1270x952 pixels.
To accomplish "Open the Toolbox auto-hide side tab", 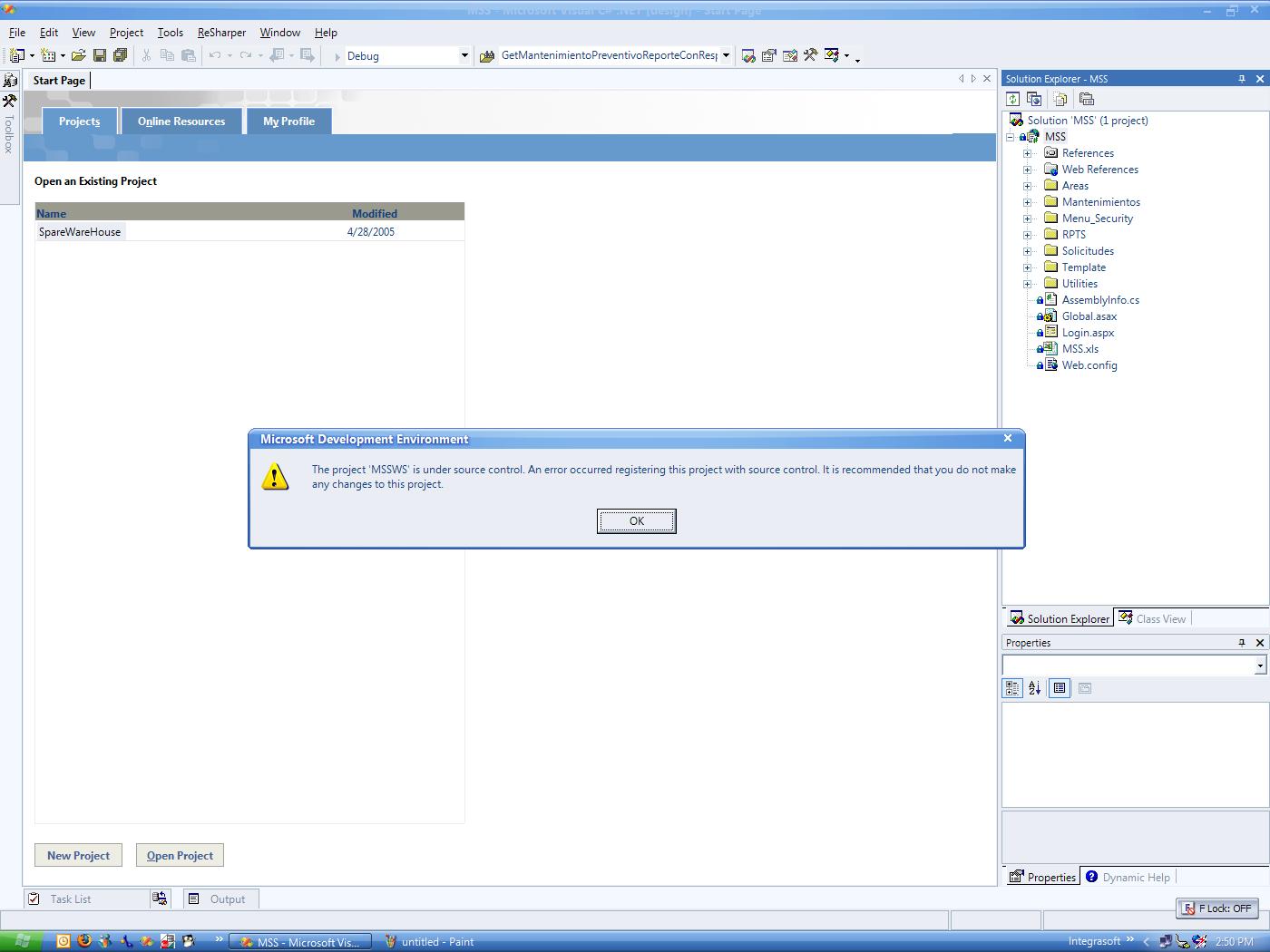I will (x=10, y=123).
